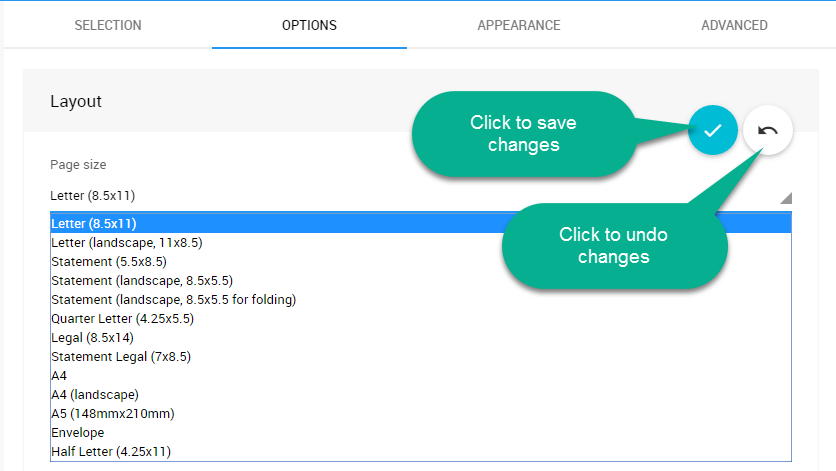Viewport: 836px width, 471px height.
Task: Select Letter (8.5x11) in the list
Action: [94, 223]
